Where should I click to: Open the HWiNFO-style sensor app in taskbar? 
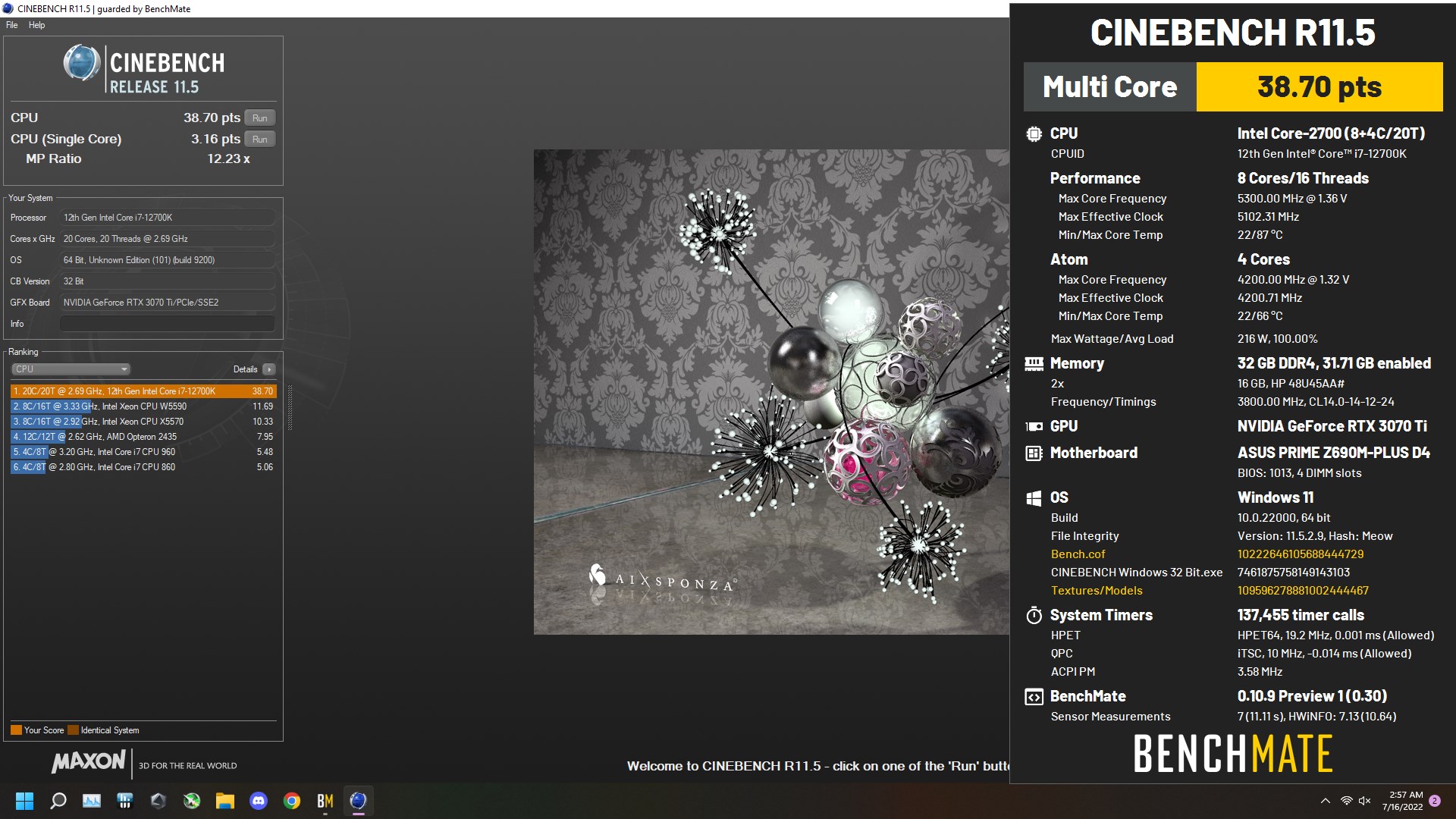(125, 801)
